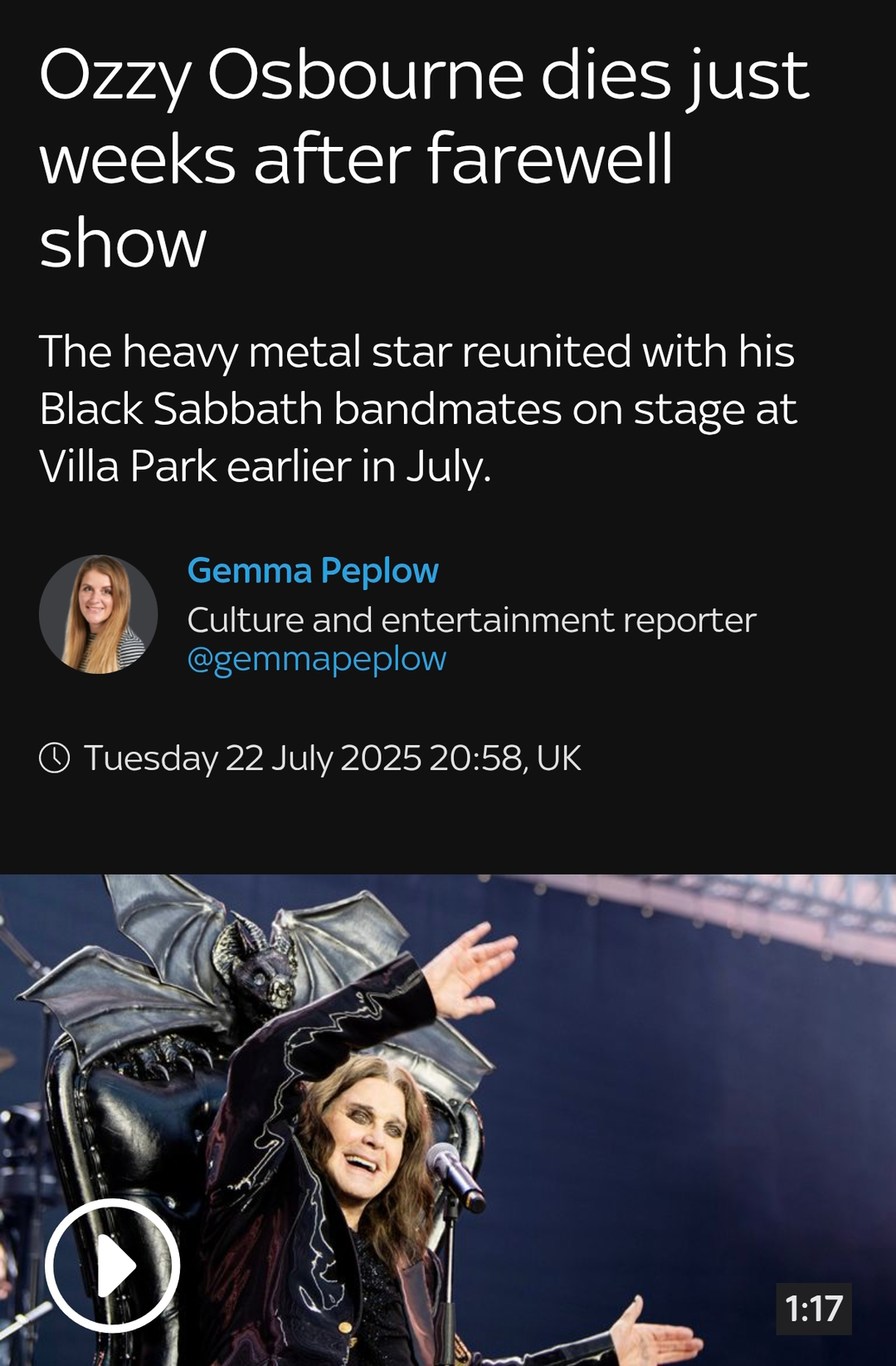Click the date Tuesday 22 July 2025
896x1366 pixels.
tap(252, 758)
